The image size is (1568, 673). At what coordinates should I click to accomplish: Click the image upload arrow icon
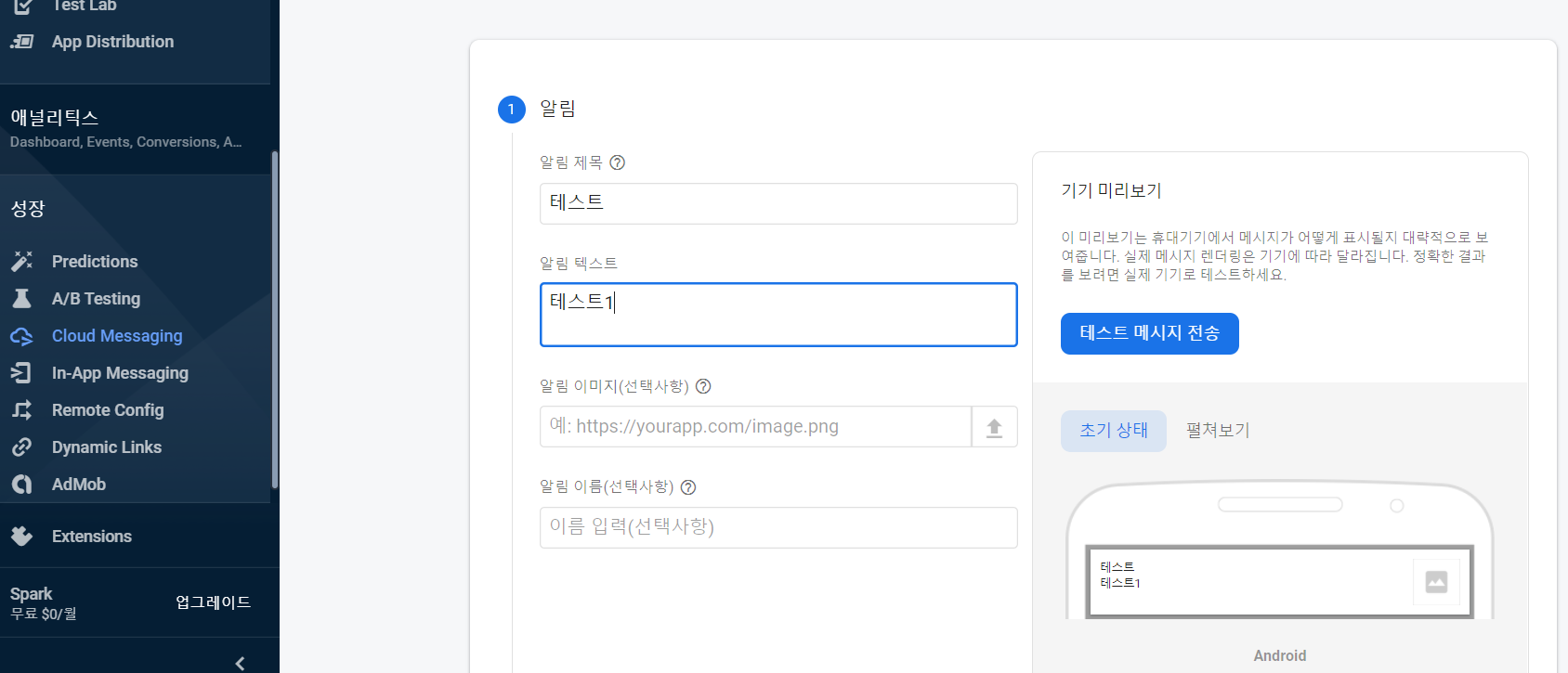pyautogui.click(x=994, y=427)
